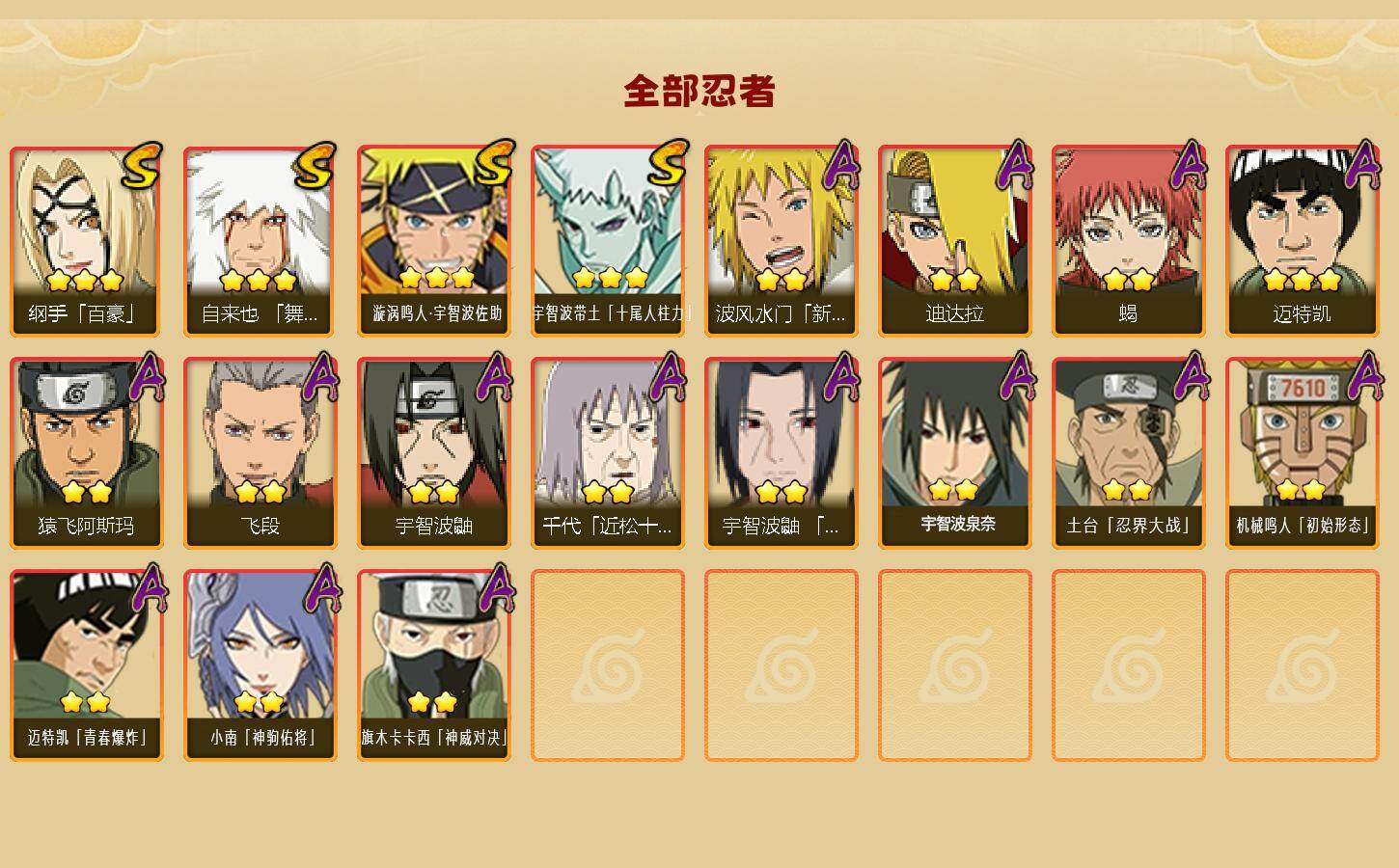Screen dimensions: 1399x868
Task: Select the 千代「近松十…」card
Action: pyautogui.click(x=608, y=453)
